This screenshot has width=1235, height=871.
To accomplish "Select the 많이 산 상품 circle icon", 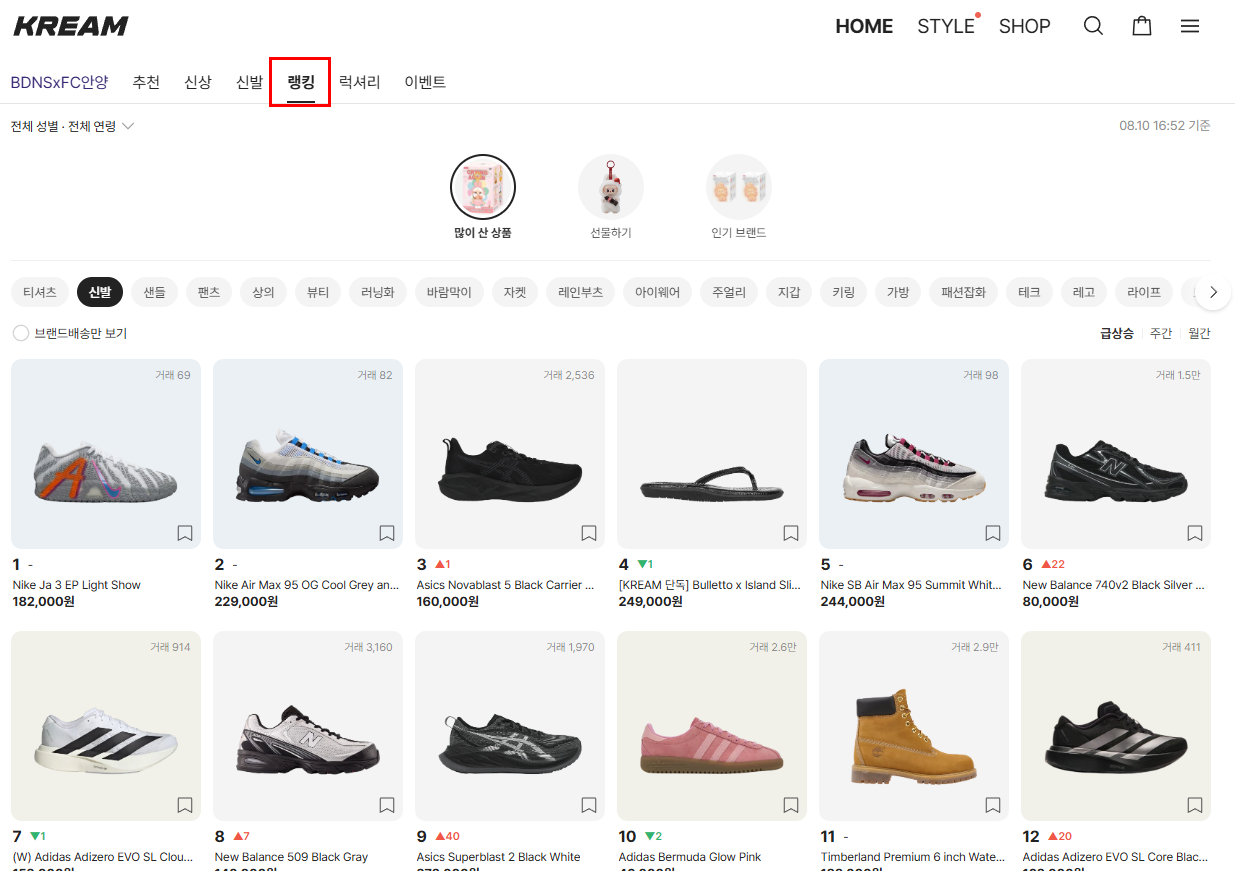I will [x=483, y=187].
